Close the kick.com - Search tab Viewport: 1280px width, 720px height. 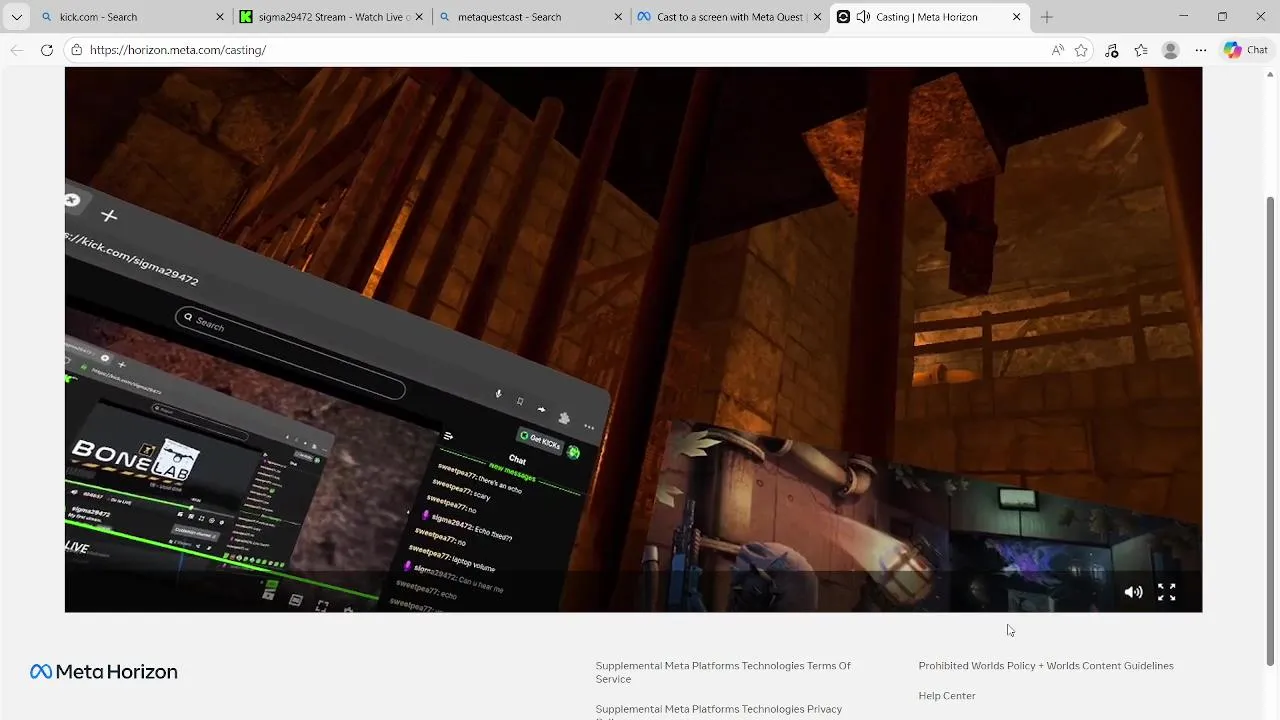point(220,17)
